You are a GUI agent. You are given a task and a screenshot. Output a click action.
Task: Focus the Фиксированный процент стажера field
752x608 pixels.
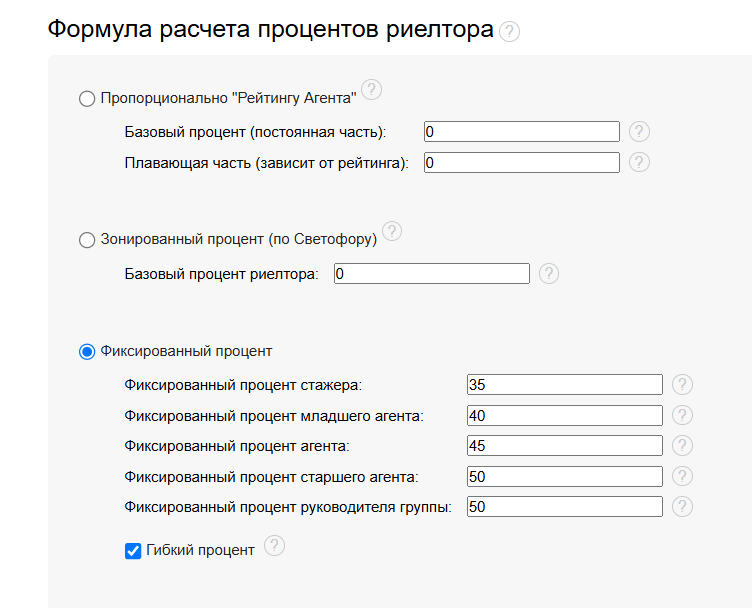pos(564,385)
